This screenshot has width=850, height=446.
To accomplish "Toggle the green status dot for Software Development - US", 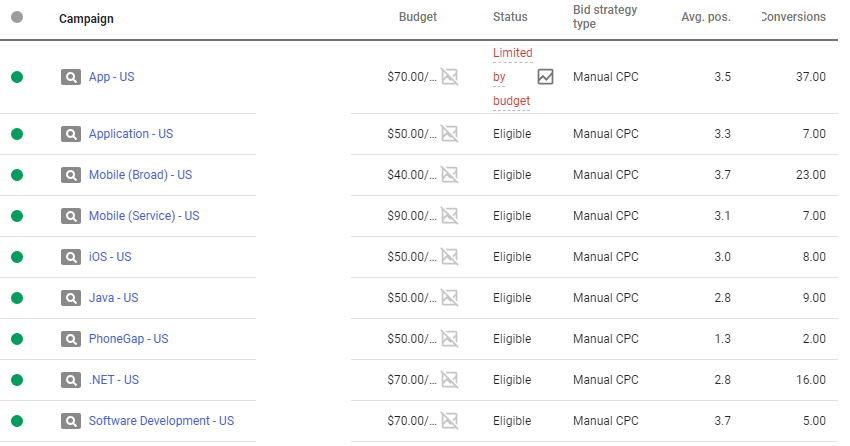I will pos(17,421).
